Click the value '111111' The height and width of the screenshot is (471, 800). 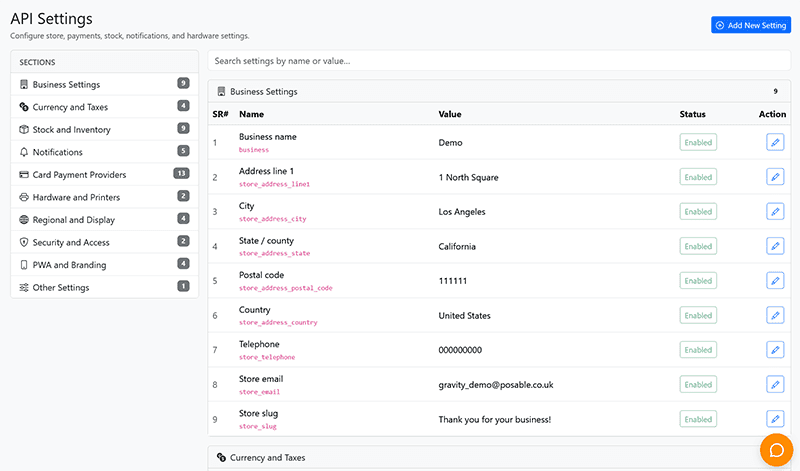point(453,281)
